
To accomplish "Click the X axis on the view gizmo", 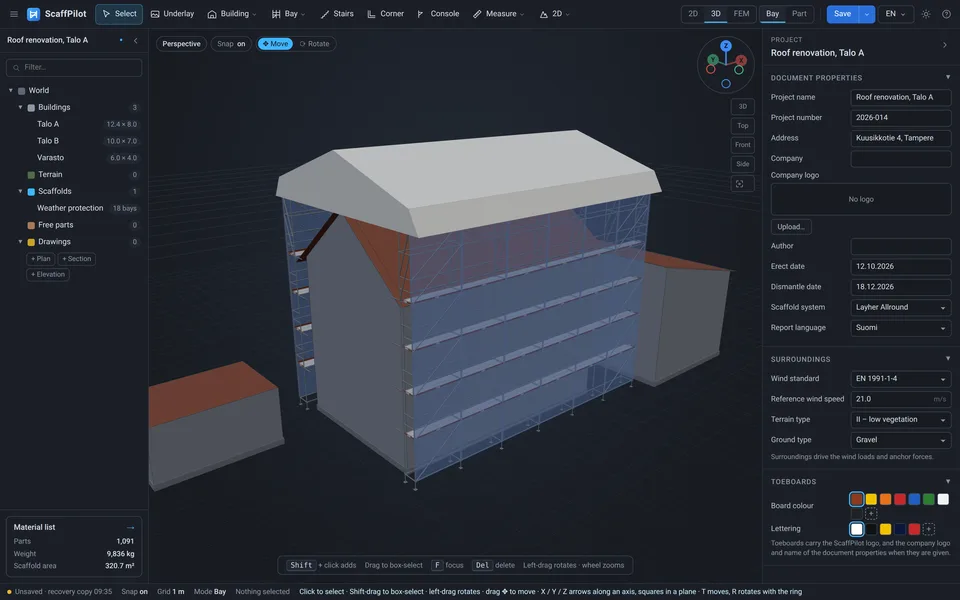I will [741, 60].
